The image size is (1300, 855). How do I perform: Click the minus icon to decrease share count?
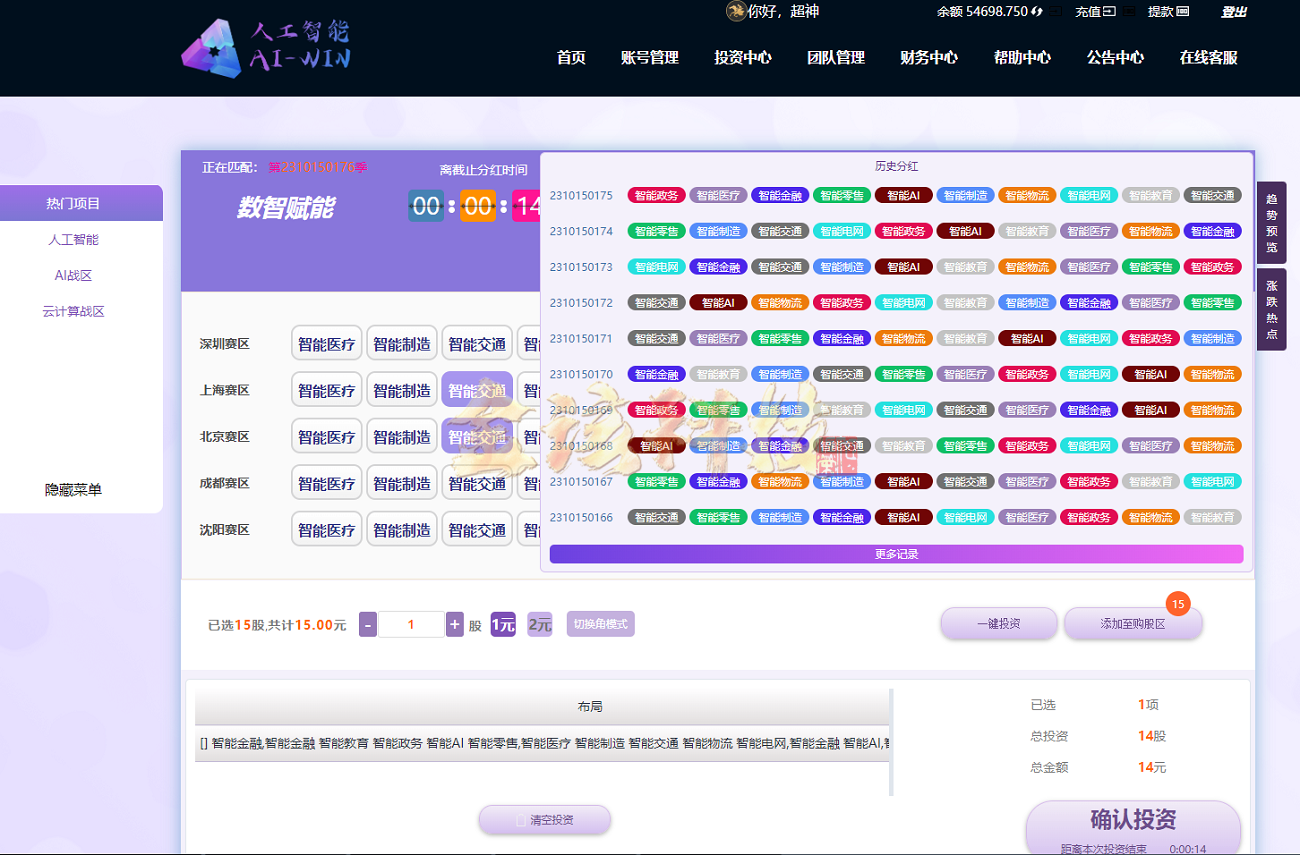(x=367, y=623)
